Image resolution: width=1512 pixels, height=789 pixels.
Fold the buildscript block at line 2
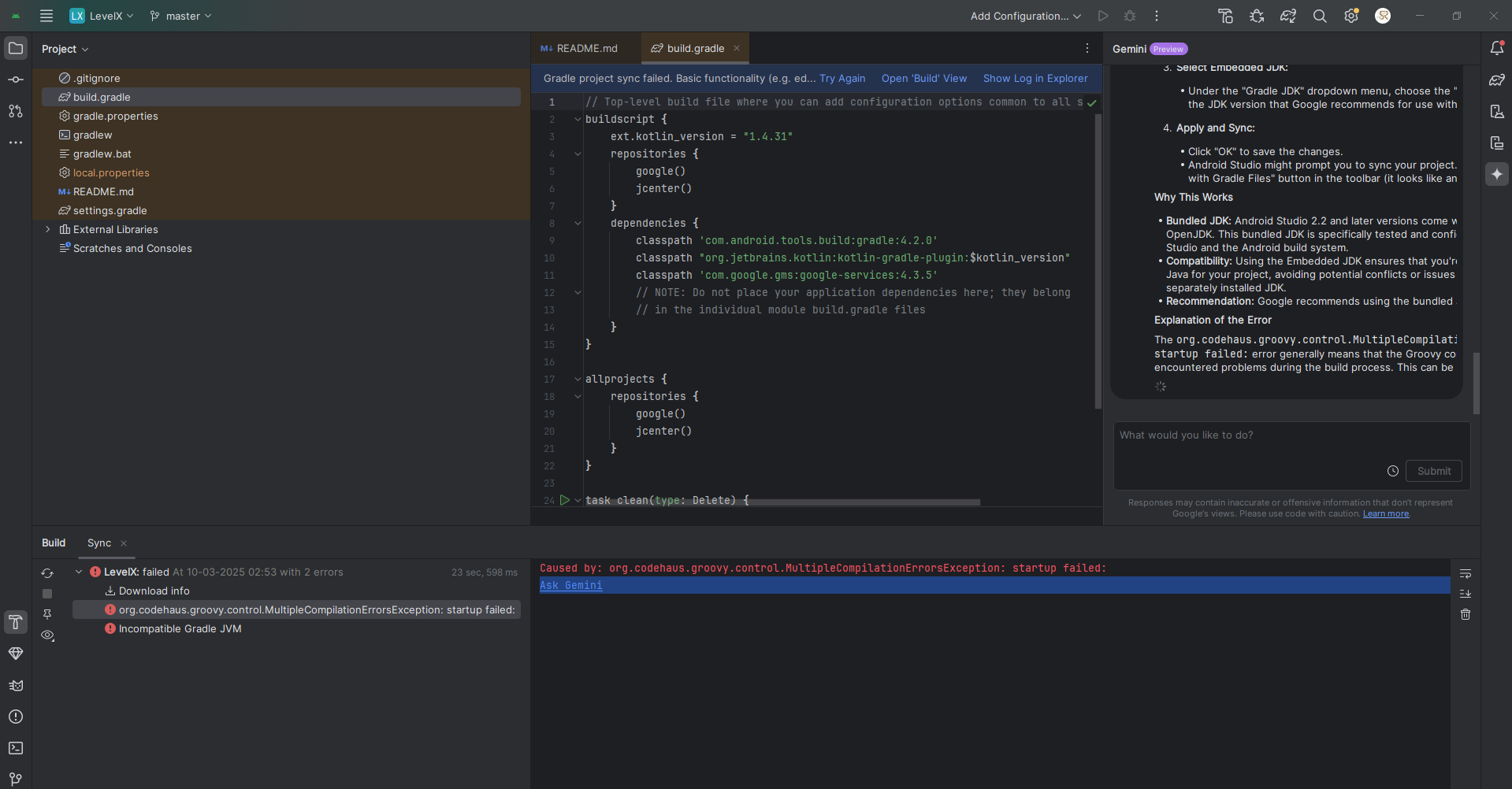(578, 119)
